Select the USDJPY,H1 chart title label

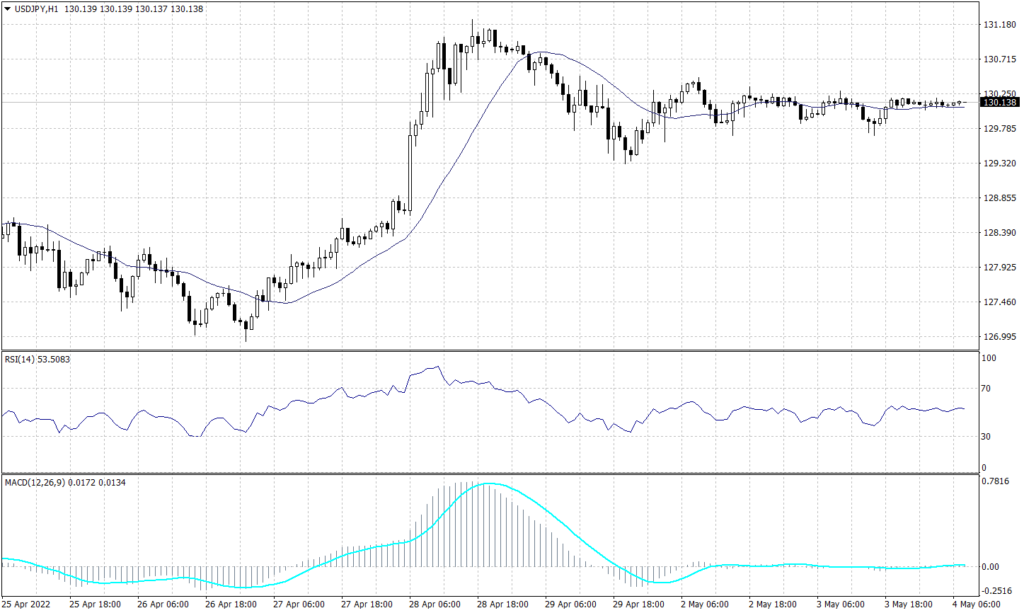[x=37, y=8]
